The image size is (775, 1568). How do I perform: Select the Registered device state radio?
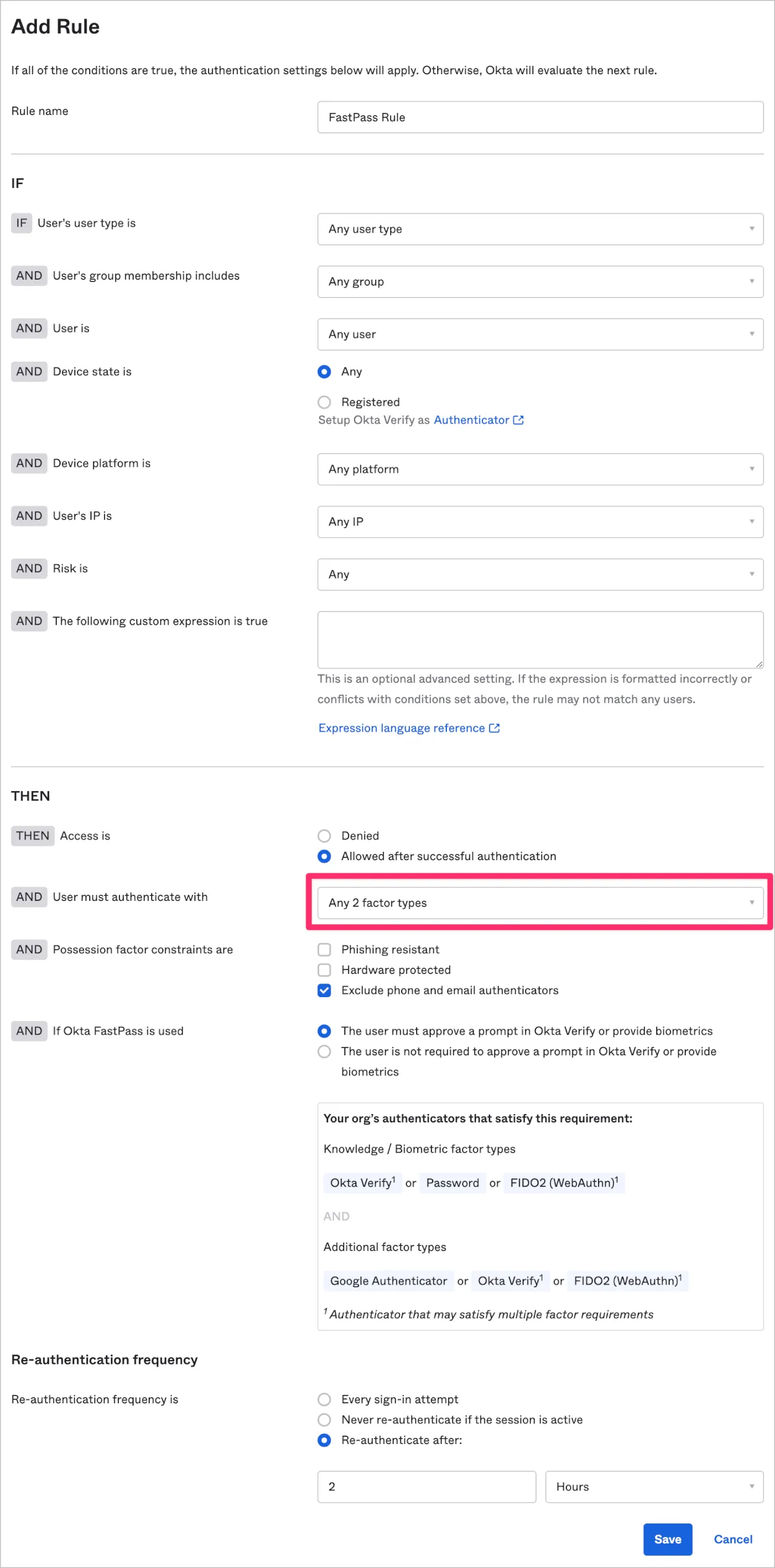[324, 402]
